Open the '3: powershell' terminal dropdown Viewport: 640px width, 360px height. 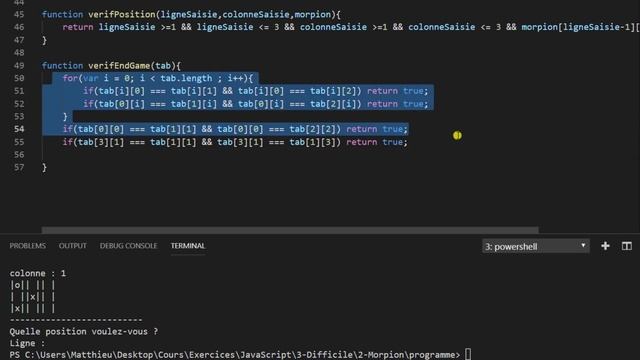(536, 247)
